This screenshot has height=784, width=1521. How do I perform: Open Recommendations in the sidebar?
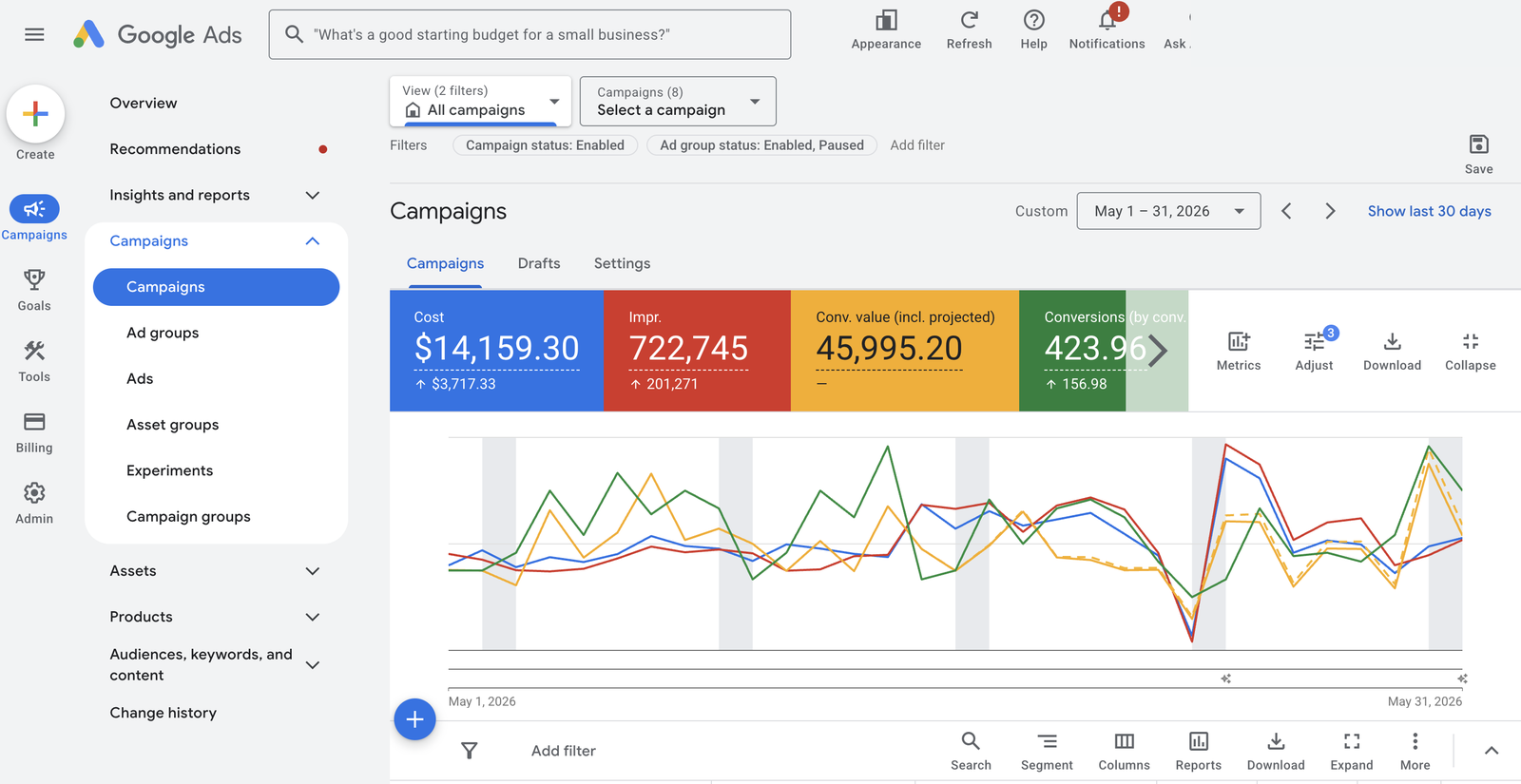[175, 149]
